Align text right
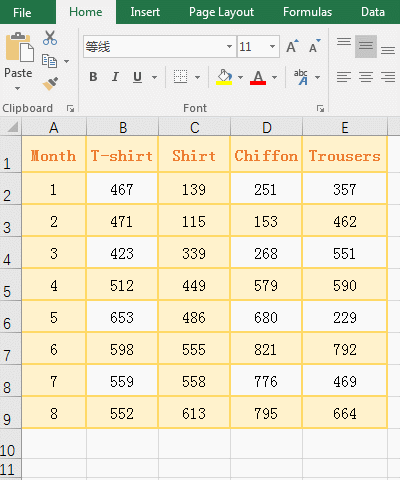 (x=388, y=77)
